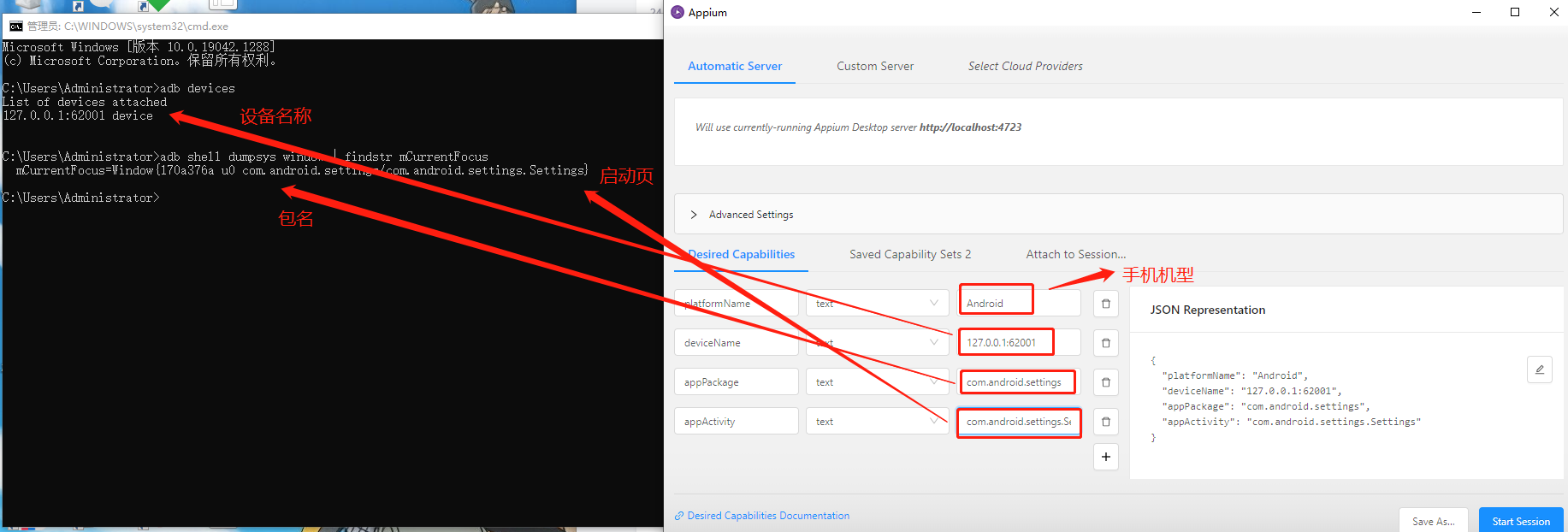Screen dimensions: 1568x532
Task: Click the last C:\Users\Administrator> prompt
Action: tap(80, 198)
